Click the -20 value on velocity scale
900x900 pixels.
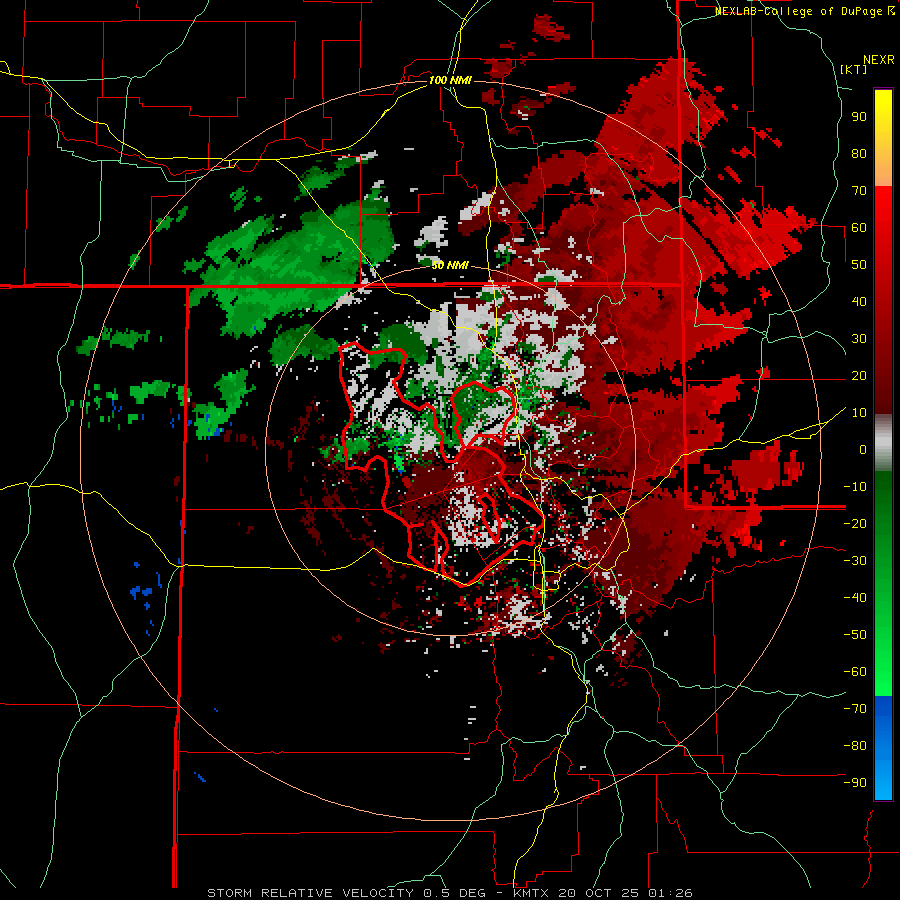(855, 523)
